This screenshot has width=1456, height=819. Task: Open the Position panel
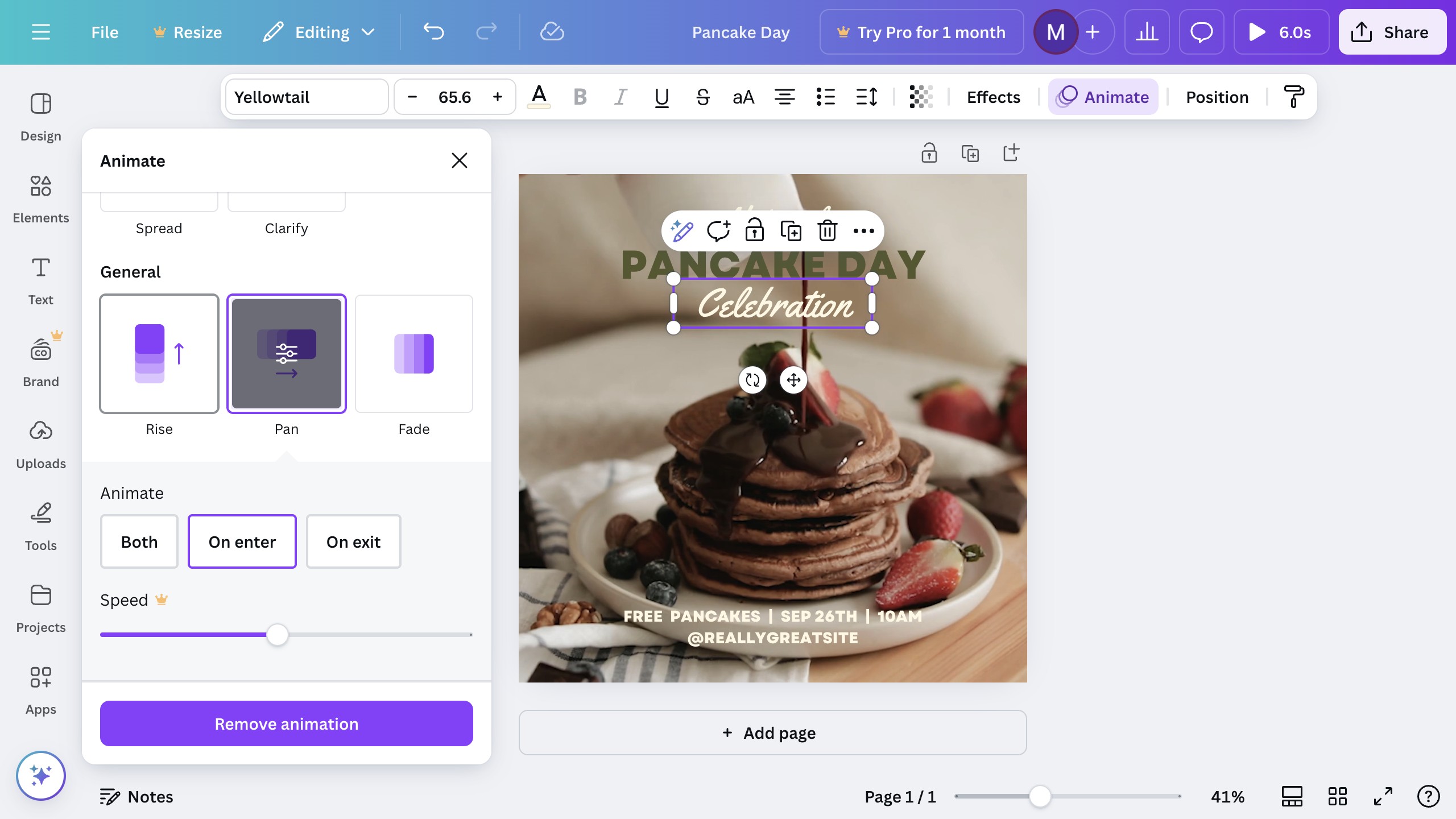1217,97
